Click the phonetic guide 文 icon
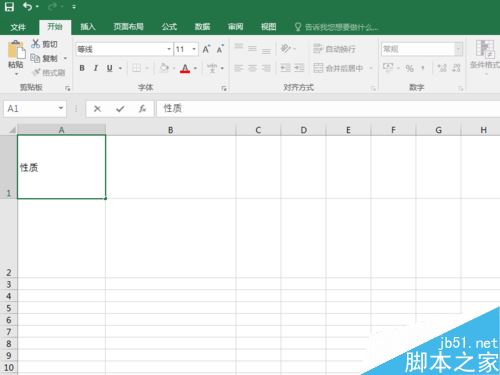This screenshot has height=375, width=500. [212, 68]
